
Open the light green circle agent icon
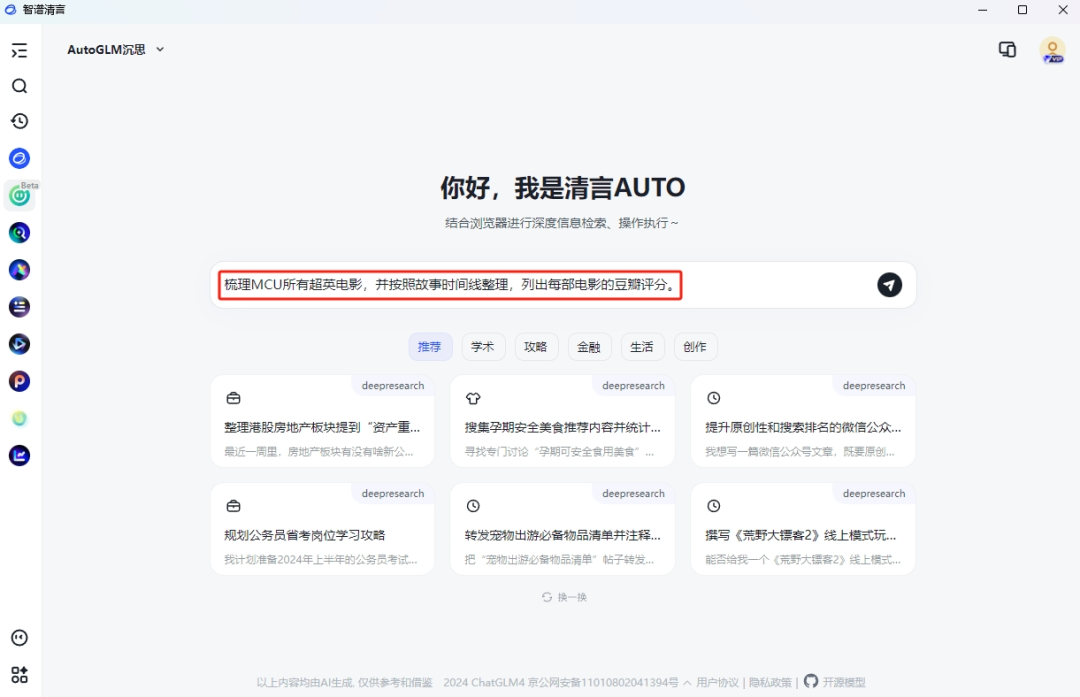(x=19, y=419)
